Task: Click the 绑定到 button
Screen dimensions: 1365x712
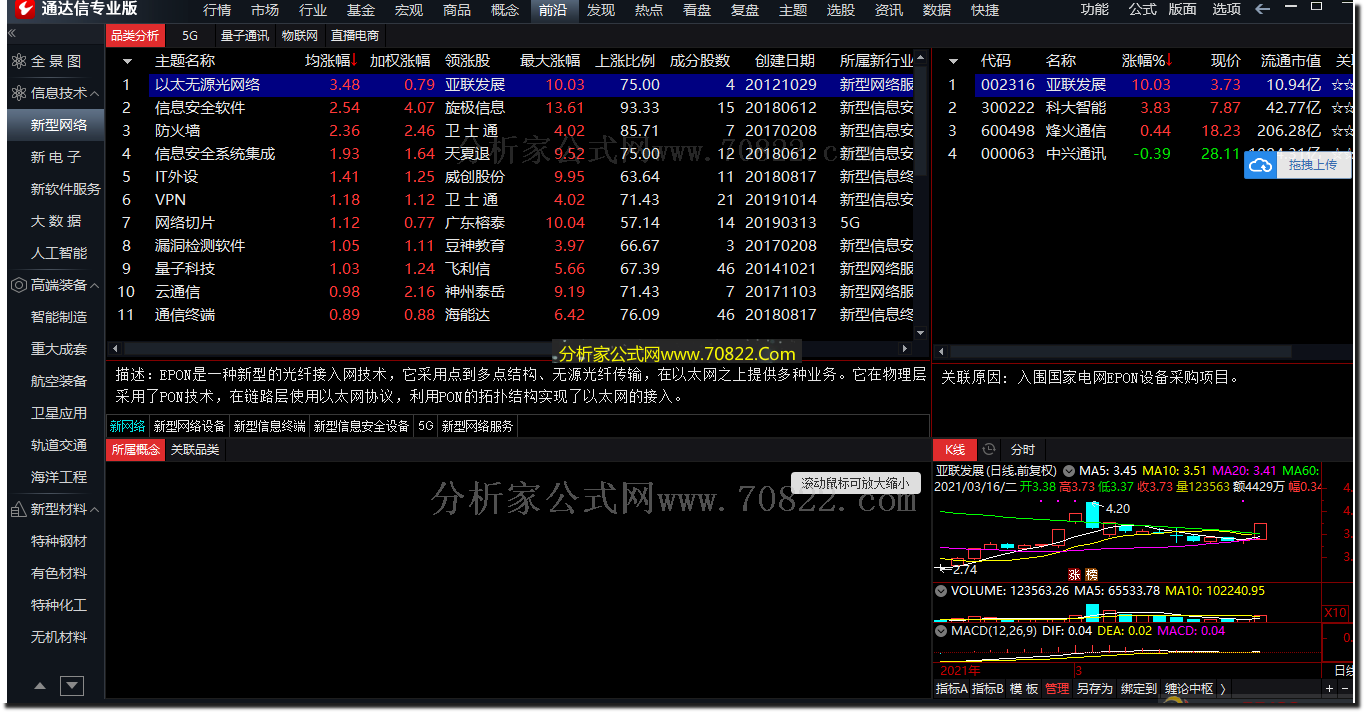Action: pos(1139,688)
